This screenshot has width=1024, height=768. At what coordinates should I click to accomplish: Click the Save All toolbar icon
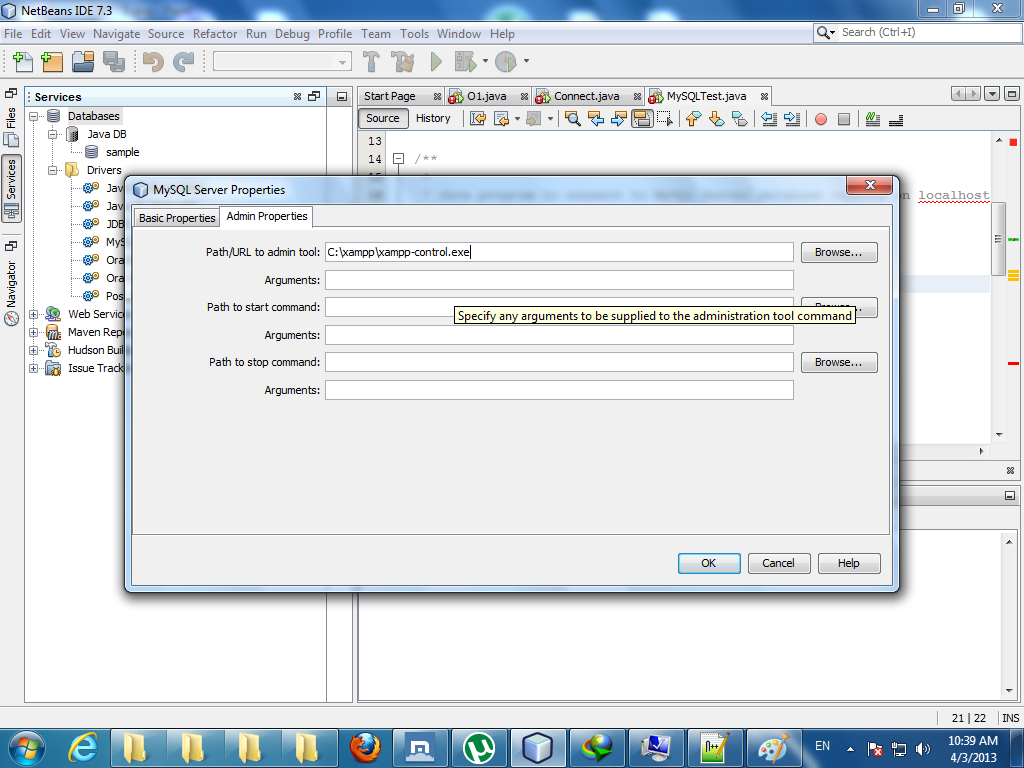point(114,62)
